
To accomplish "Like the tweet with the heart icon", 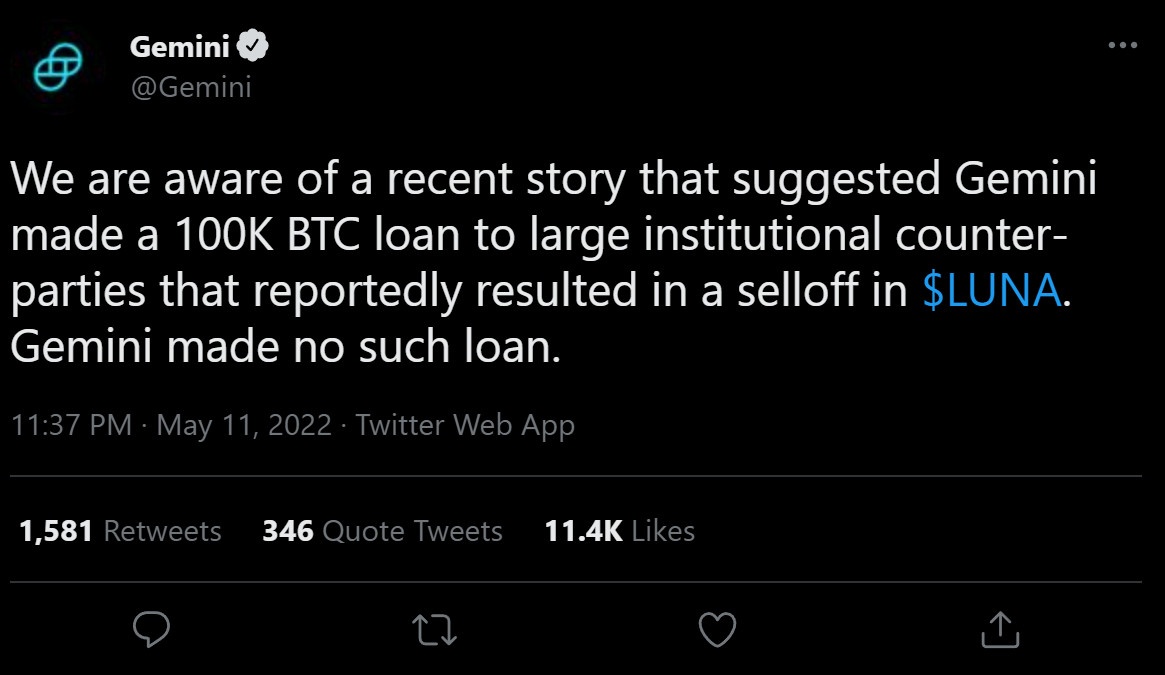I will pyautogui.click(x=716, y=629).
